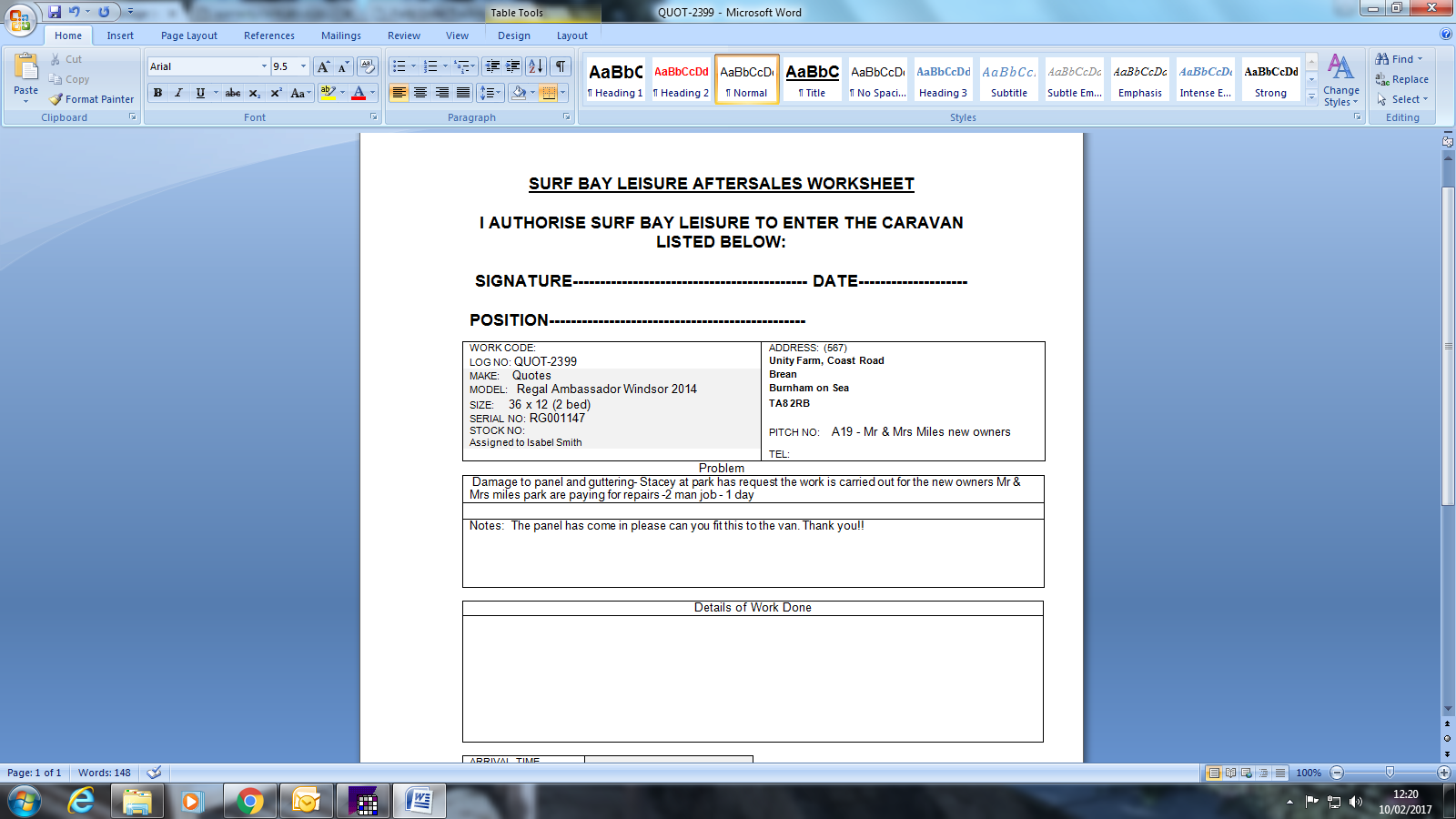Click the zoom slider handle

[1390, 773]
